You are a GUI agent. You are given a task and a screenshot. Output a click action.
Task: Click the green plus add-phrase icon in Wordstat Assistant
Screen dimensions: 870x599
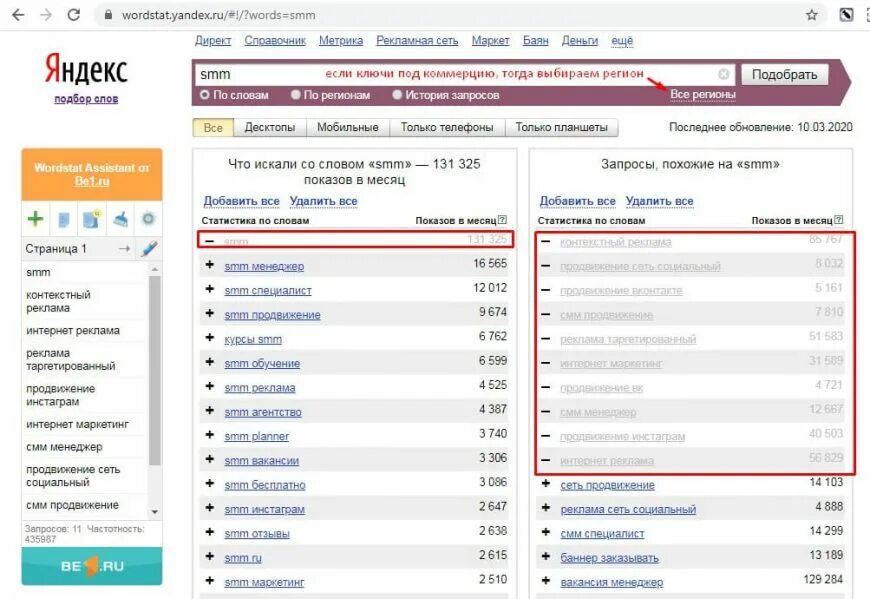35,219
